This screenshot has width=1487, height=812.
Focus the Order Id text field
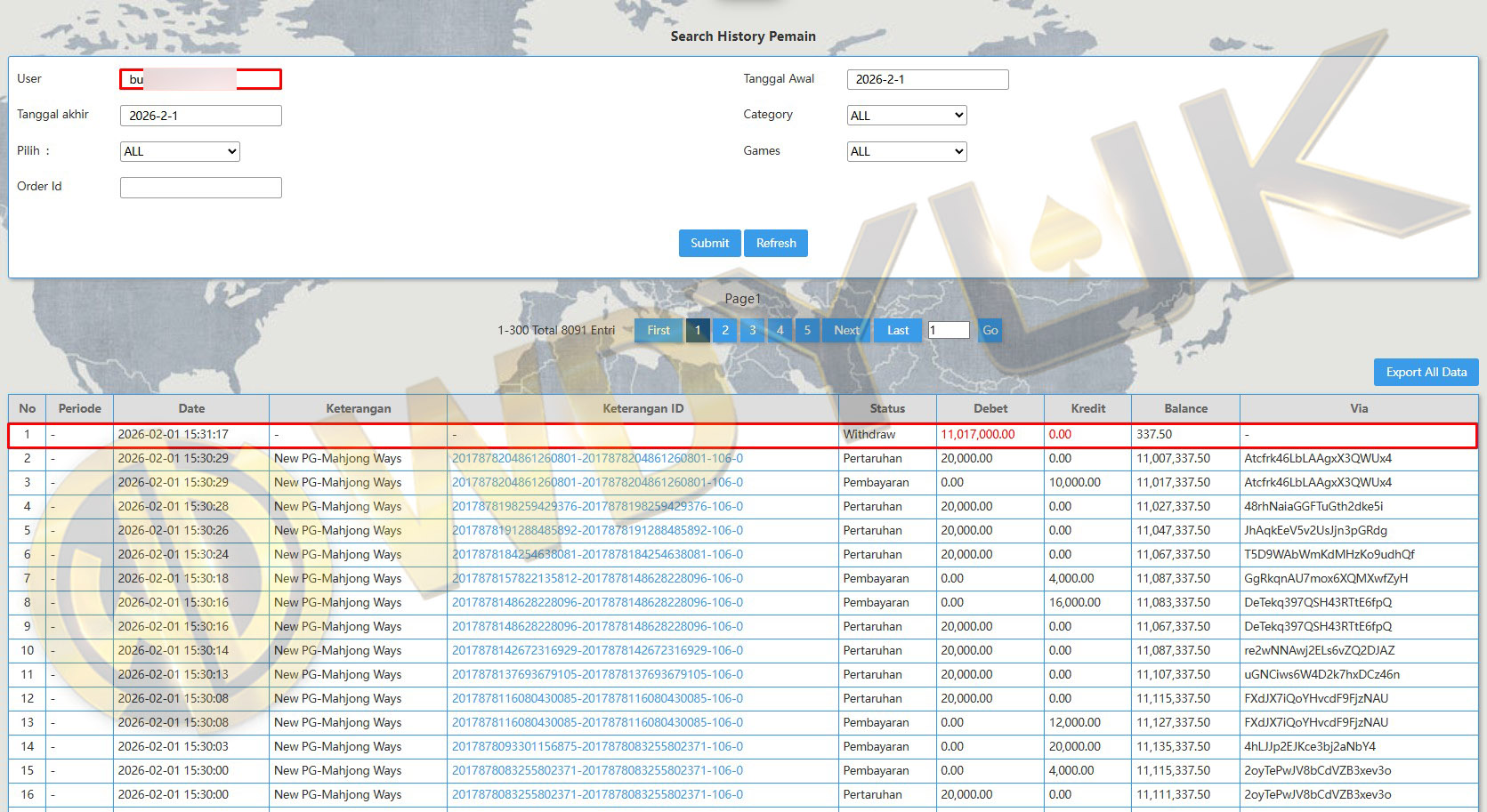click(200, 187)
